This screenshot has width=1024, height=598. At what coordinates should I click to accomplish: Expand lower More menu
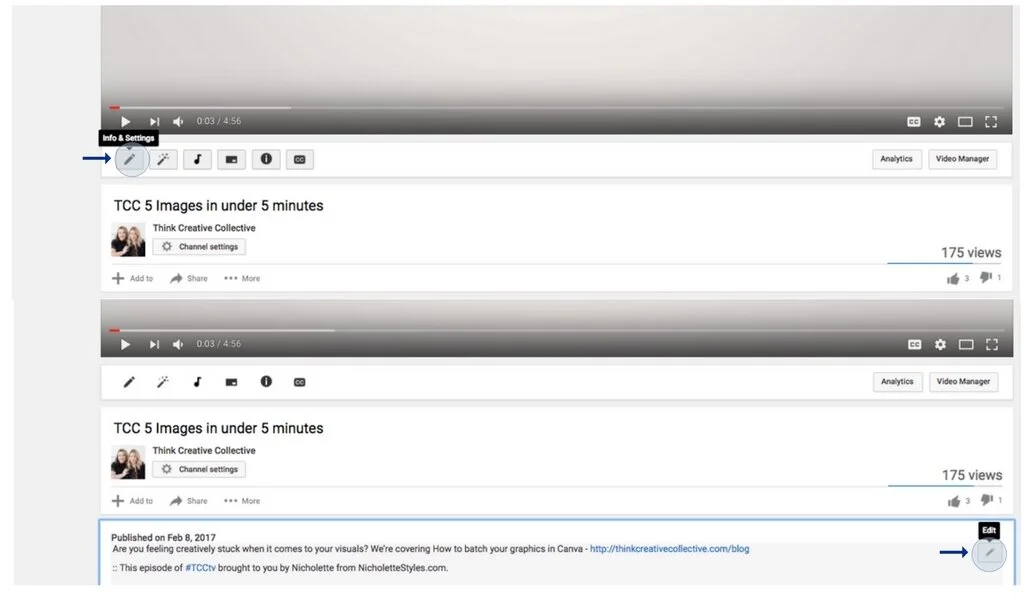pos(242,501)
